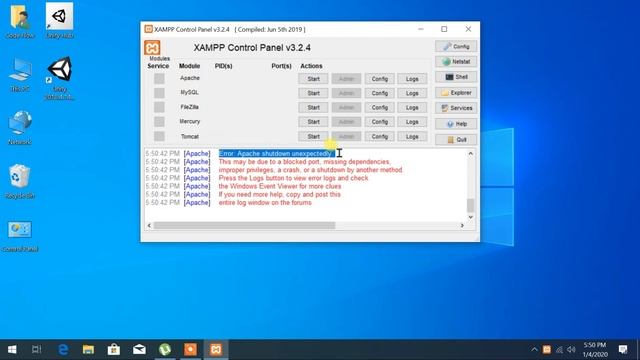
Task: Open This PC desktop icon
Action: (20, 74)
